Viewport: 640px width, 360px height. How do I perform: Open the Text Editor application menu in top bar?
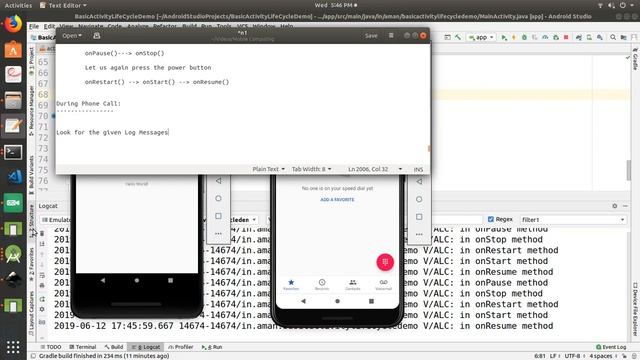click(x=63, y=5)
